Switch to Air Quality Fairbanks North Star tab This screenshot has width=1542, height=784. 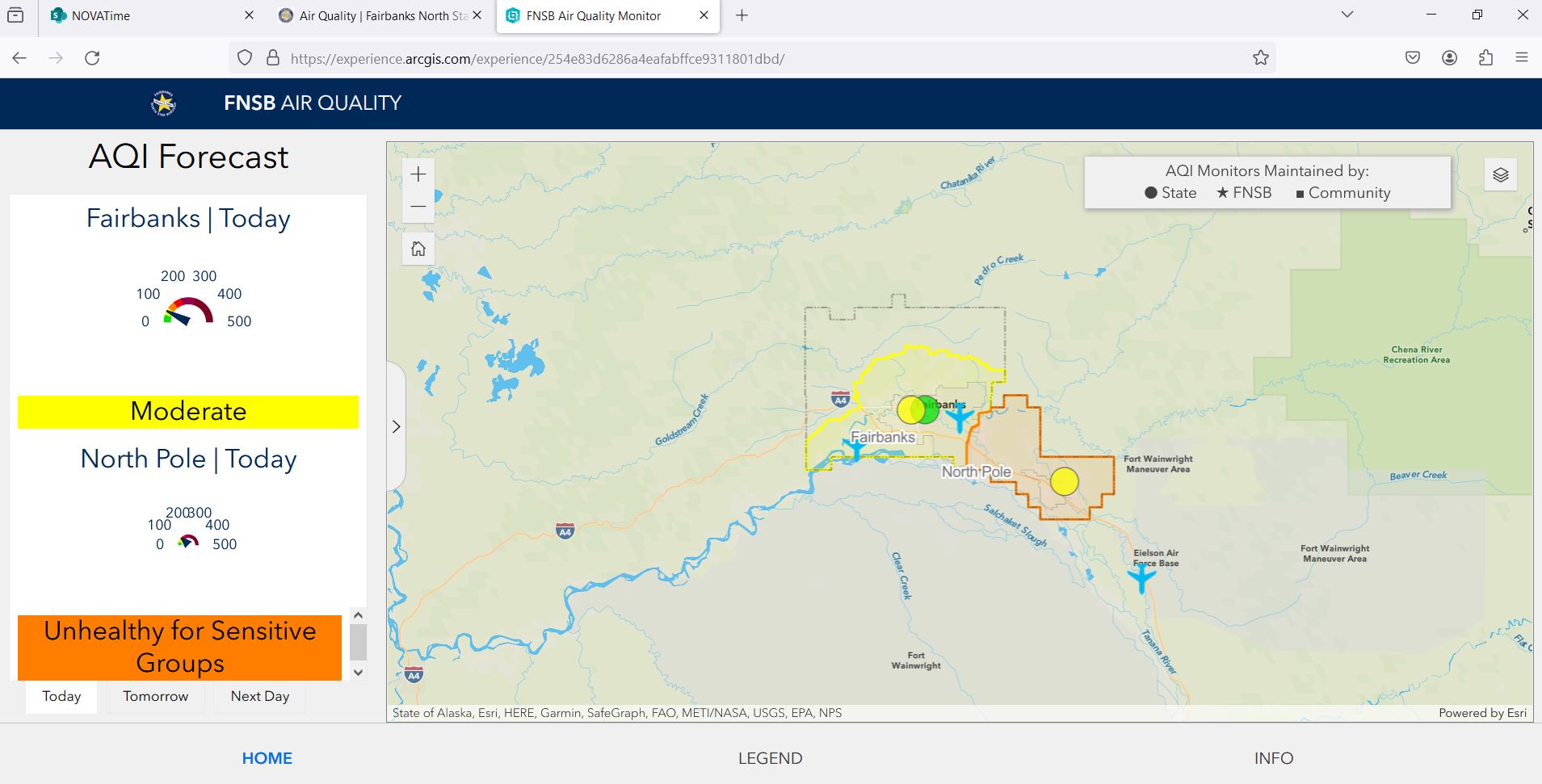click(380, 15)
